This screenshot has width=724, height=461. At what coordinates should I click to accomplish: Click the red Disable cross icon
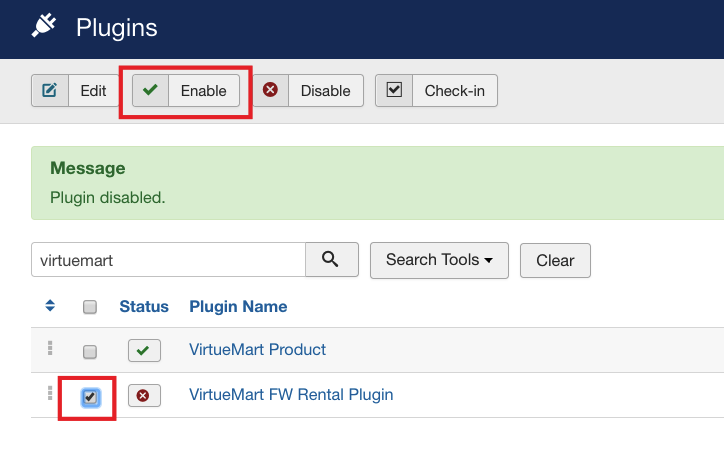click(270, 91)
